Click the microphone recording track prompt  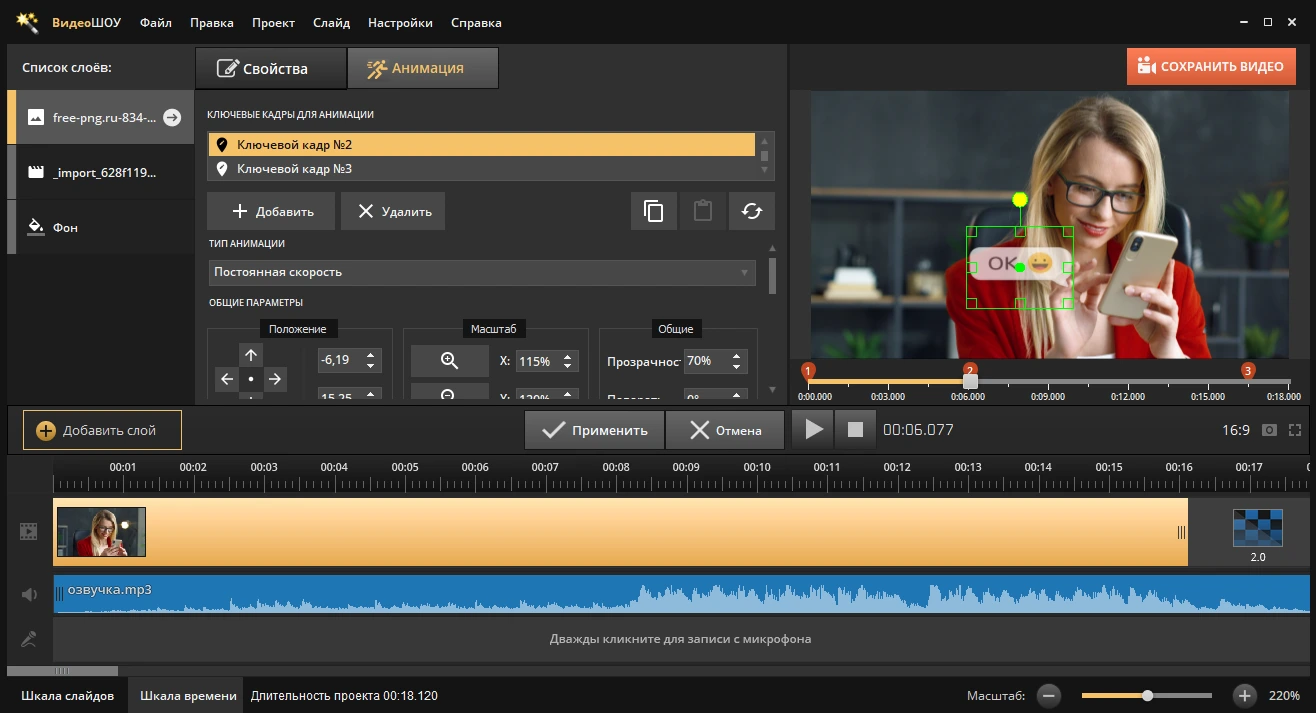680,639
